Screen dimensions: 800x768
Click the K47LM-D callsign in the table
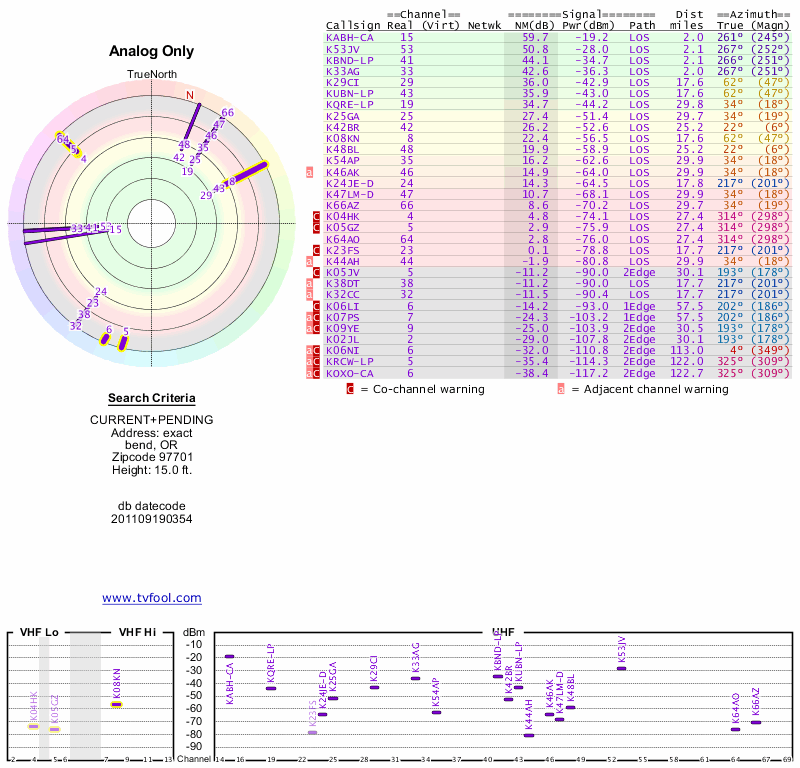pos(350,194)
